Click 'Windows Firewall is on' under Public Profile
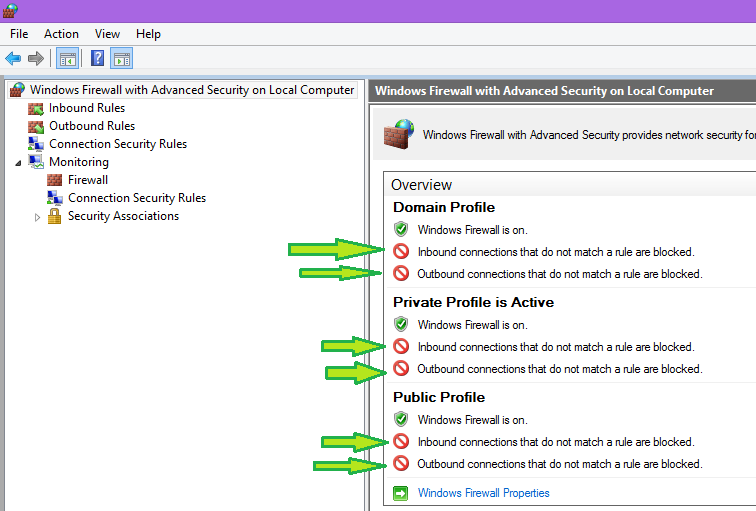The width and height of the screenshot is (756, 511). (472, 420)
